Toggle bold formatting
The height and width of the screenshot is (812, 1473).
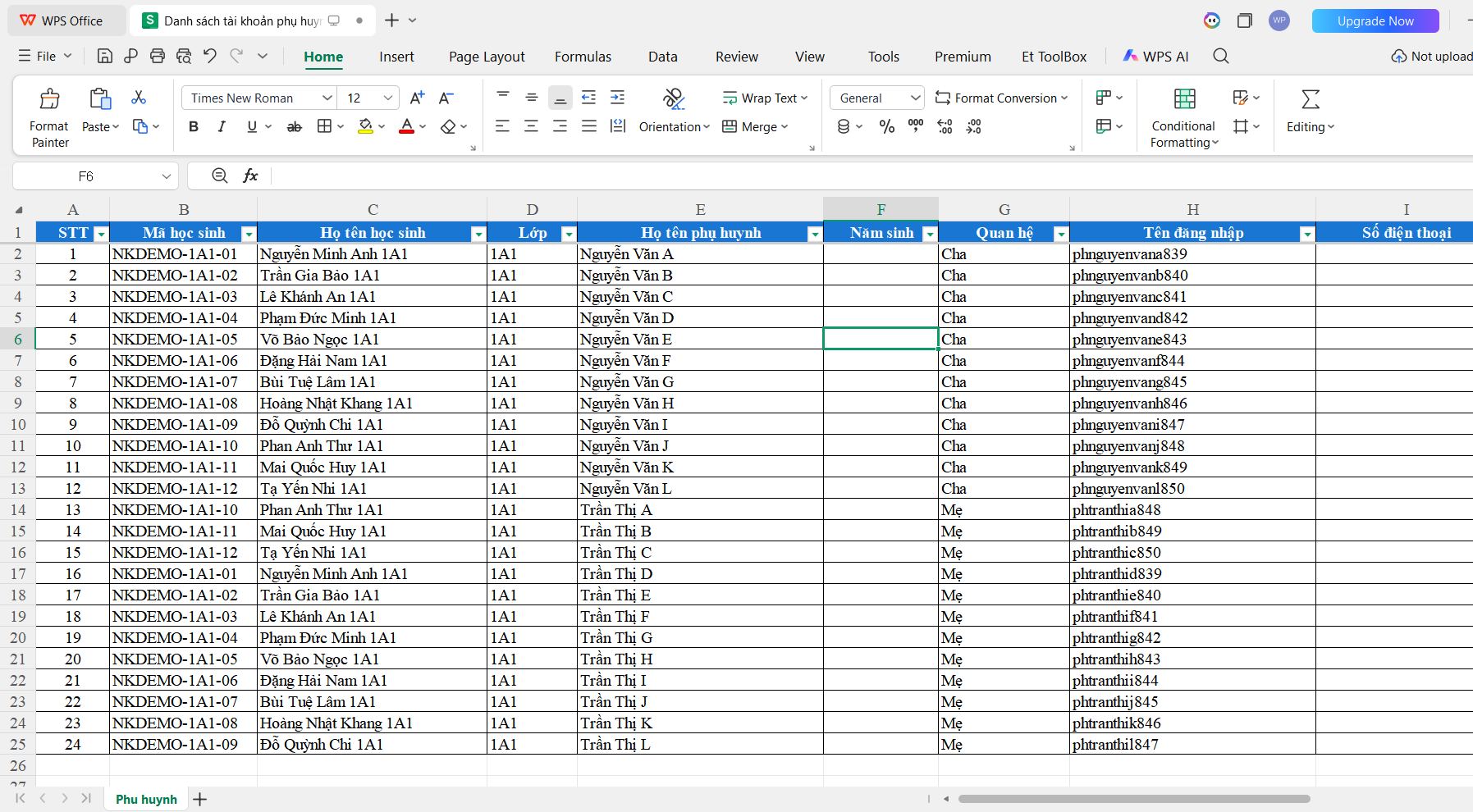[x=194, y=126]
